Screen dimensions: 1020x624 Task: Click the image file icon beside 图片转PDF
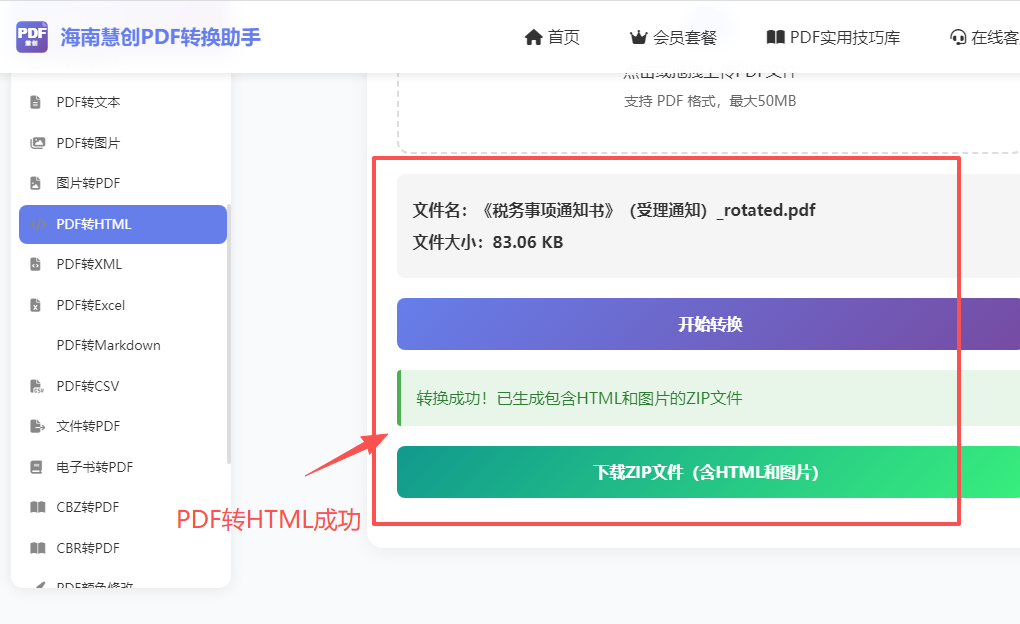[36, 183]
